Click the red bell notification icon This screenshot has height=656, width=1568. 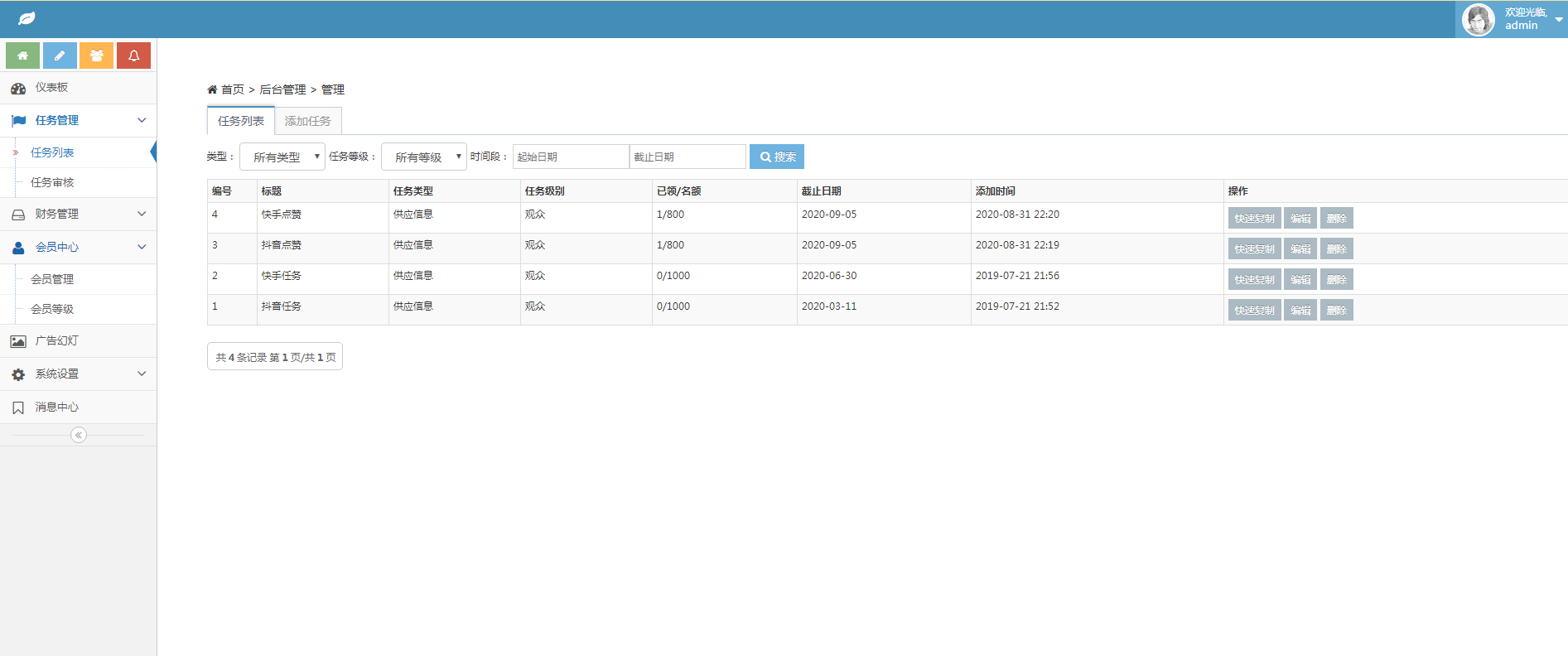(x=133, y=55)
